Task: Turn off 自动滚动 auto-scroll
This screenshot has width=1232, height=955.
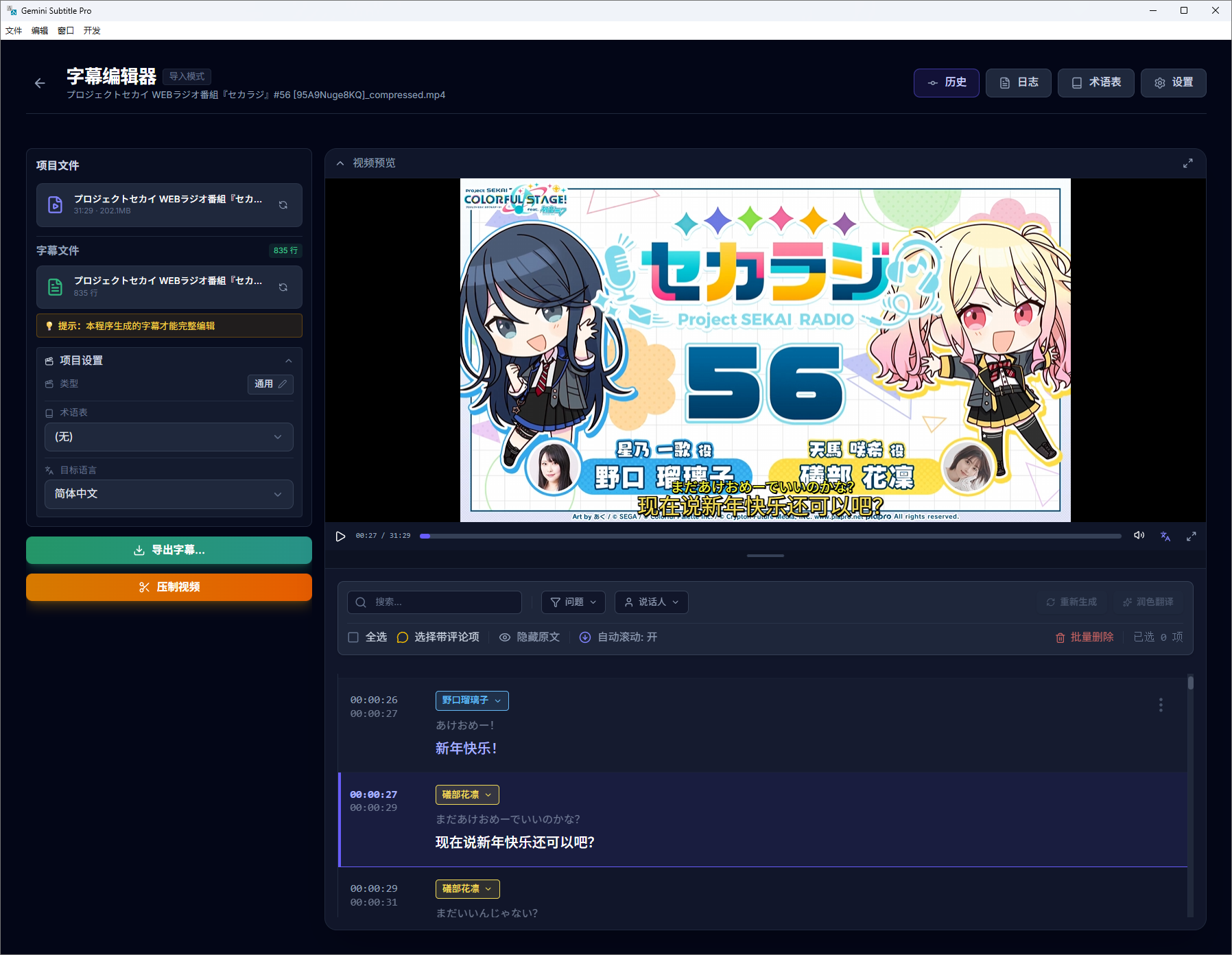Action: 617,637
